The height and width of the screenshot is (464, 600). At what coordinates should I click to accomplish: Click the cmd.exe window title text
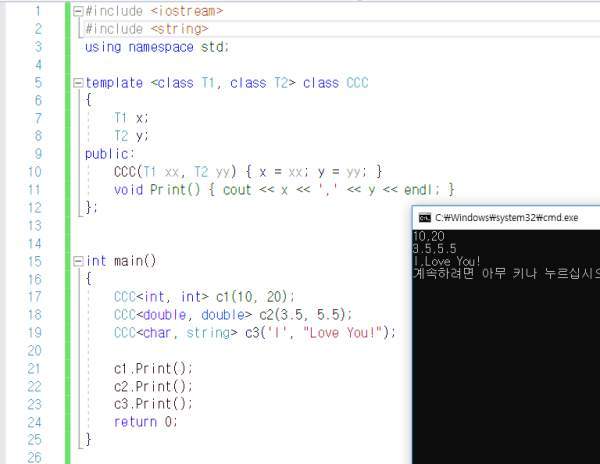click(507, 218)
